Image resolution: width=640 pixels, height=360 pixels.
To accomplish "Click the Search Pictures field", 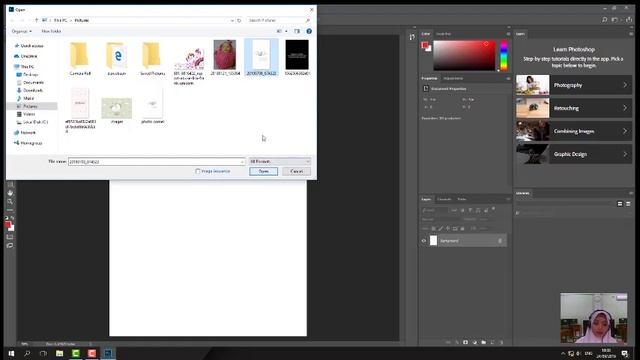I will [279, 20].
